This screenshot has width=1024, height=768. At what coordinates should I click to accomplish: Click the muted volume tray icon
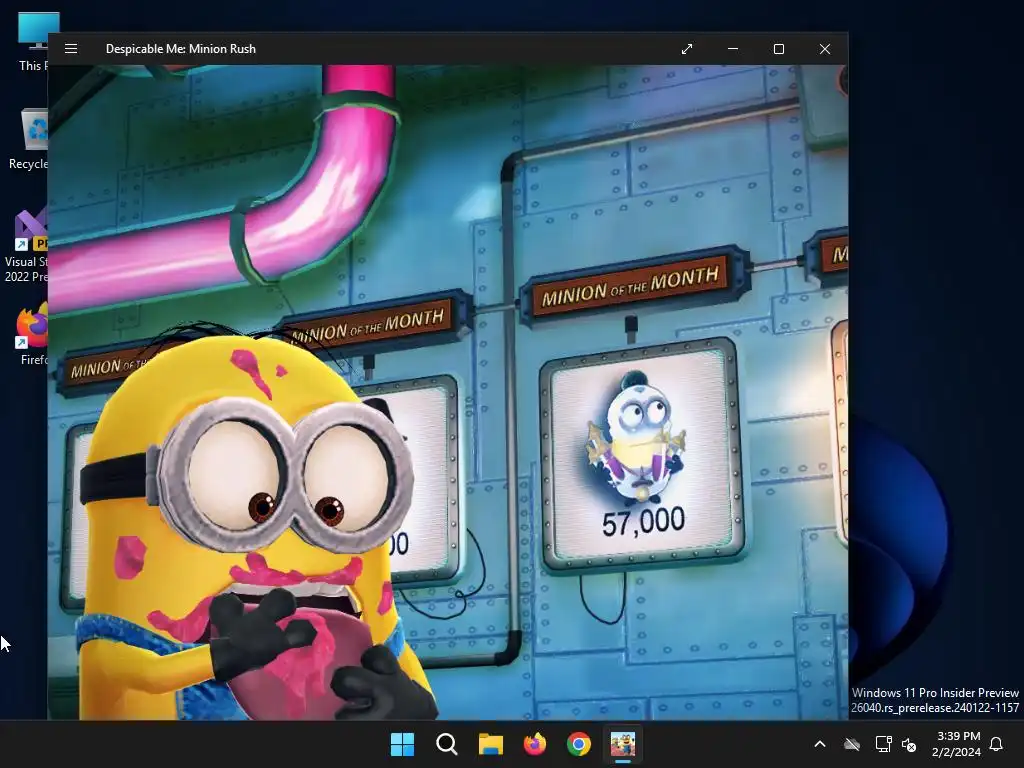(908, 744)
